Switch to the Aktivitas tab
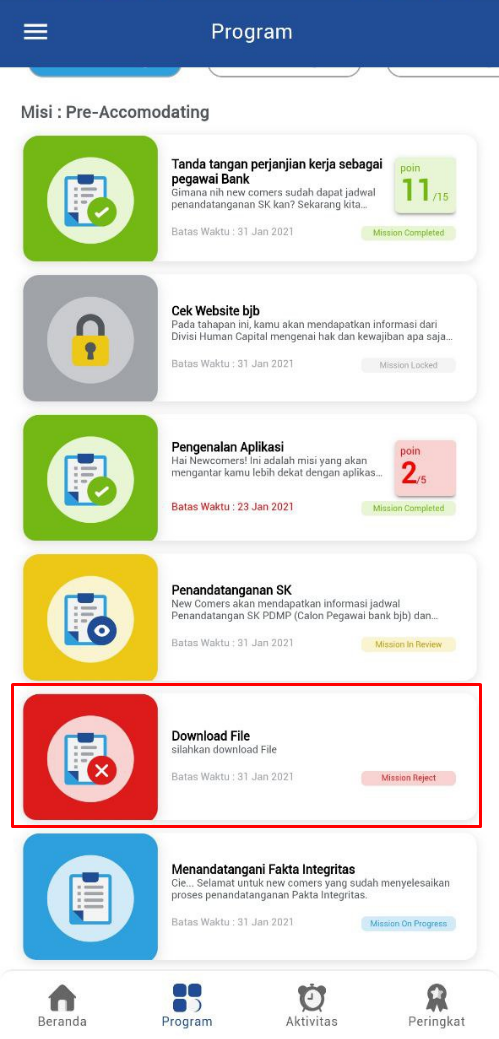 point(311,1006)
